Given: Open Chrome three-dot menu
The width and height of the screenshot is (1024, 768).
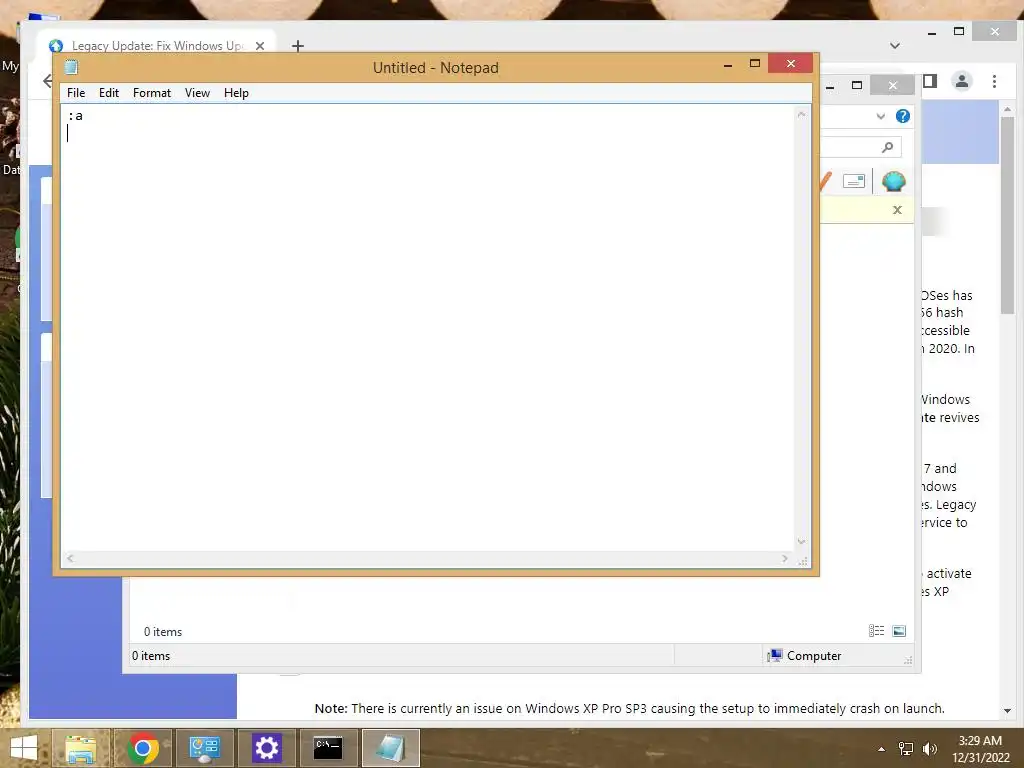Looking at the screenshot, I should [995, 81].
